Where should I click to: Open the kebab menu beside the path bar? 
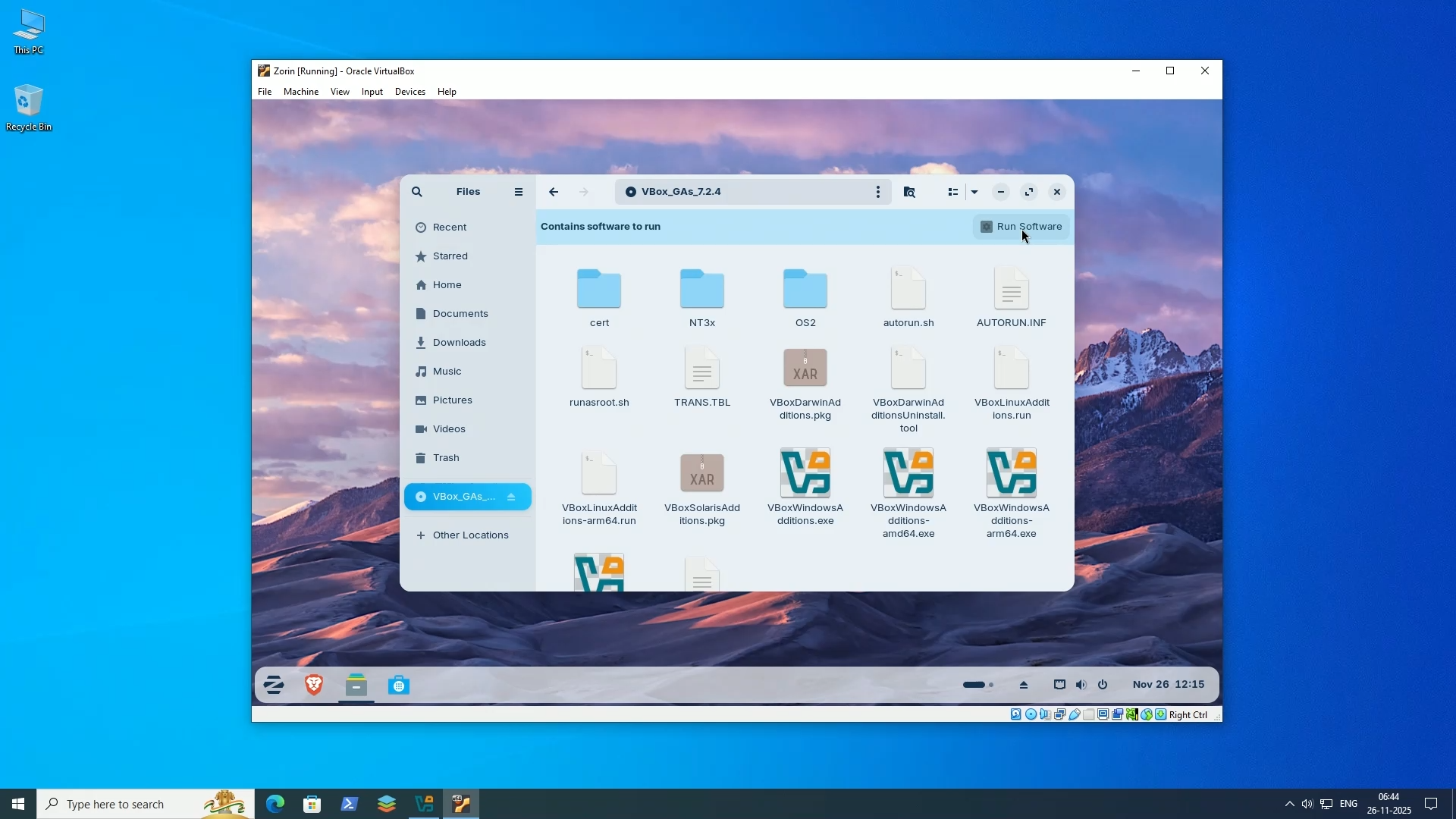877,191
